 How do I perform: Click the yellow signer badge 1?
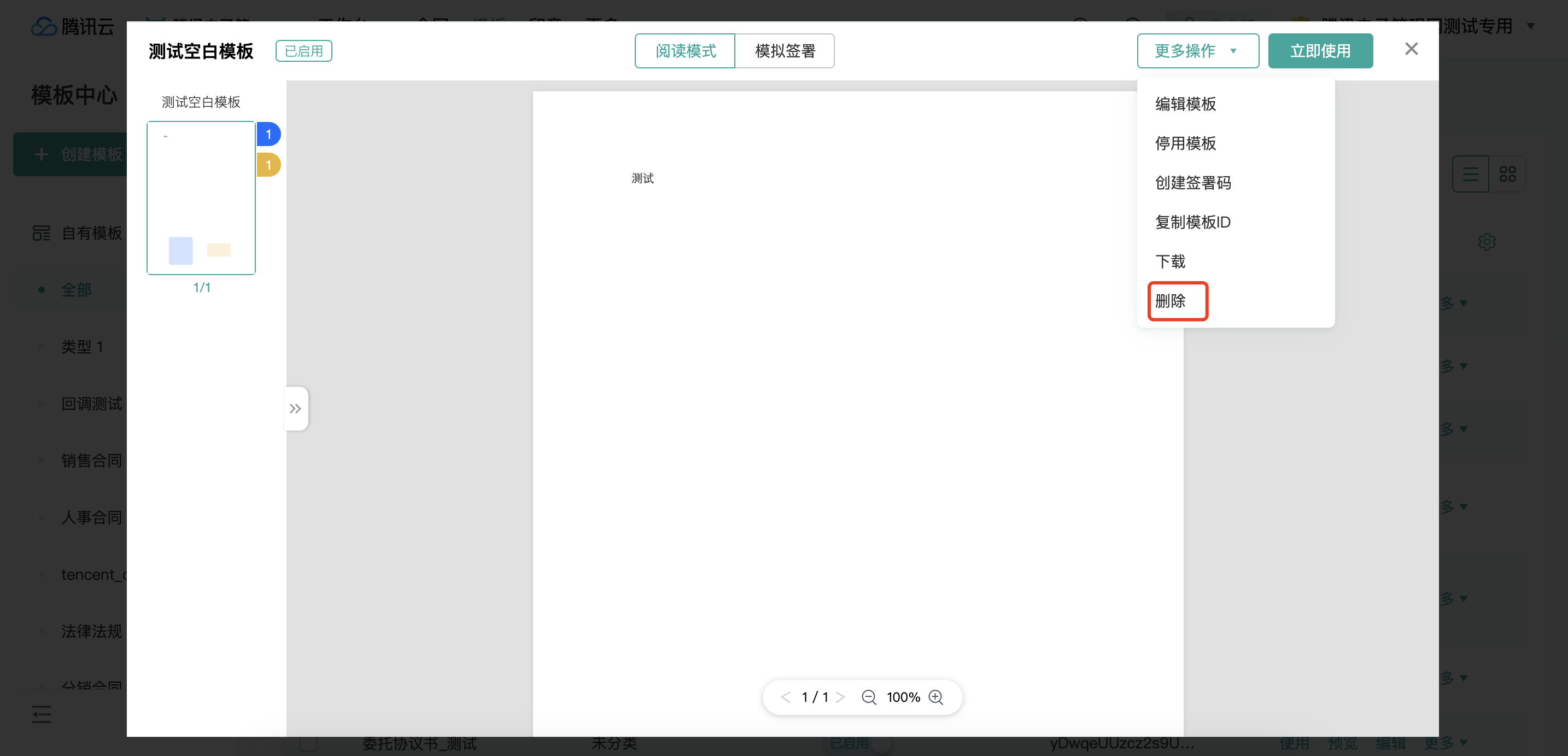(268, 165)
